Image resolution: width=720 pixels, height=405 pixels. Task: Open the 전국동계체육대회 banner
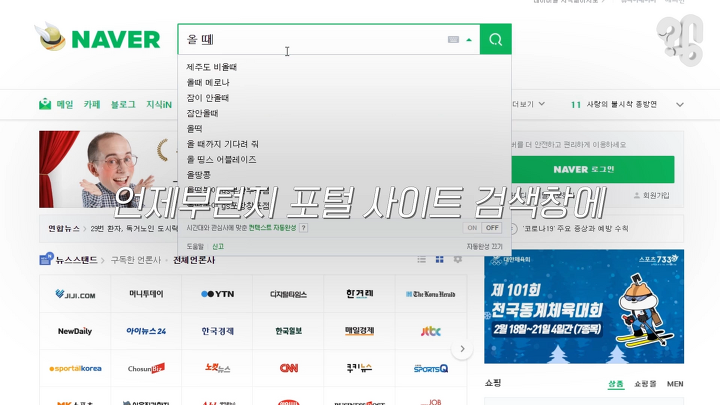(x=584, y=307)
